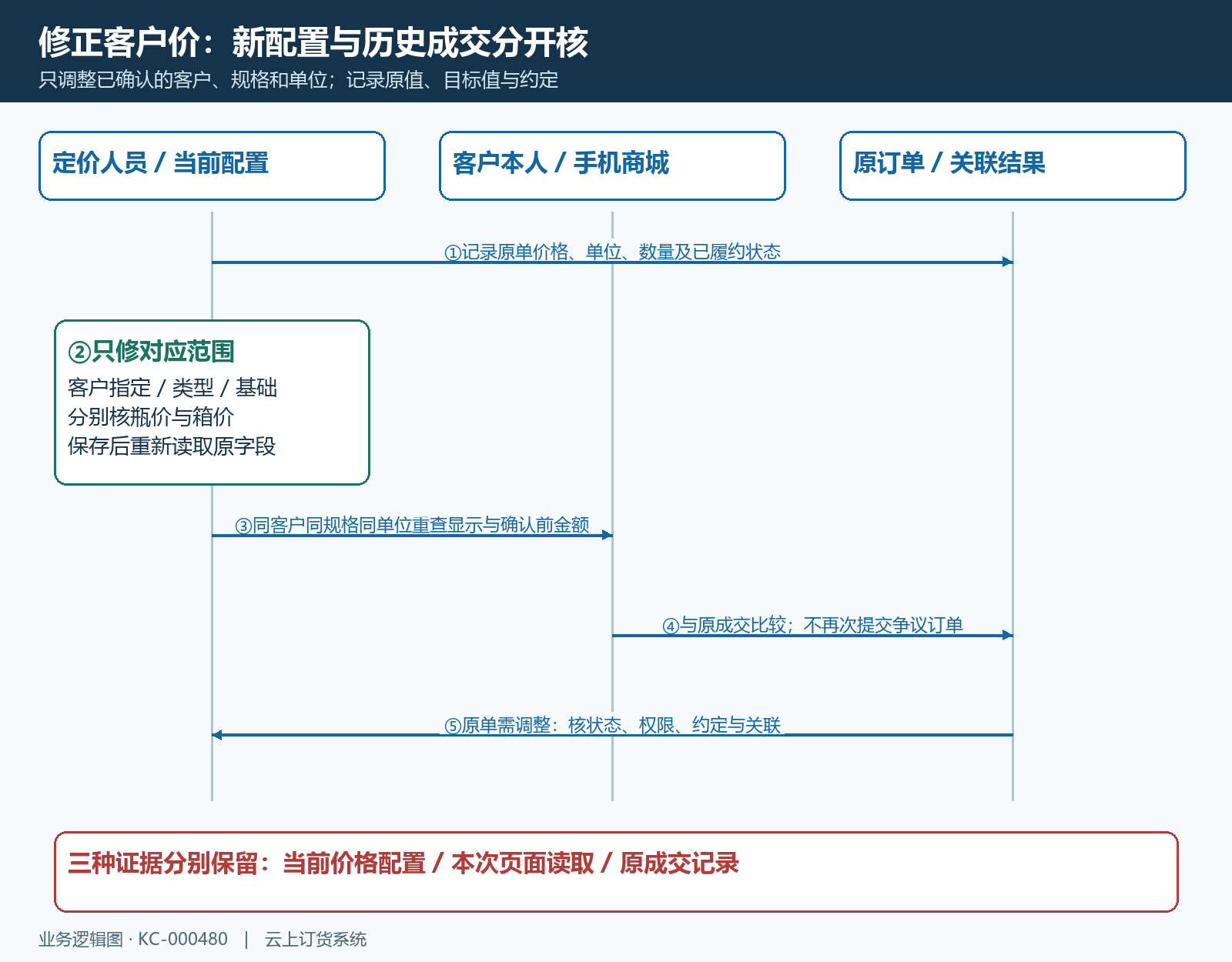Click the red note 三种证据分别保留
The height and width of the screenshot is (962, 1232).
tap(616, 872)
